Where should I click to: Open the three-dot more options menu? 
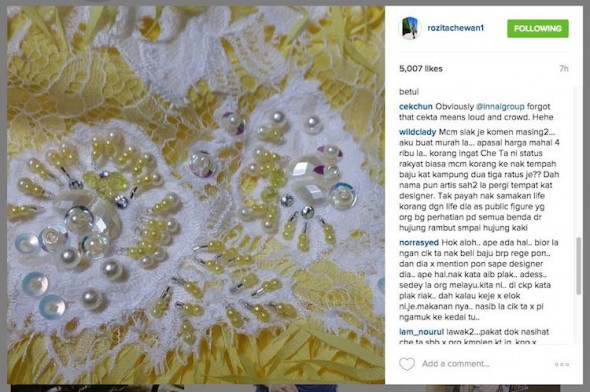562,364
